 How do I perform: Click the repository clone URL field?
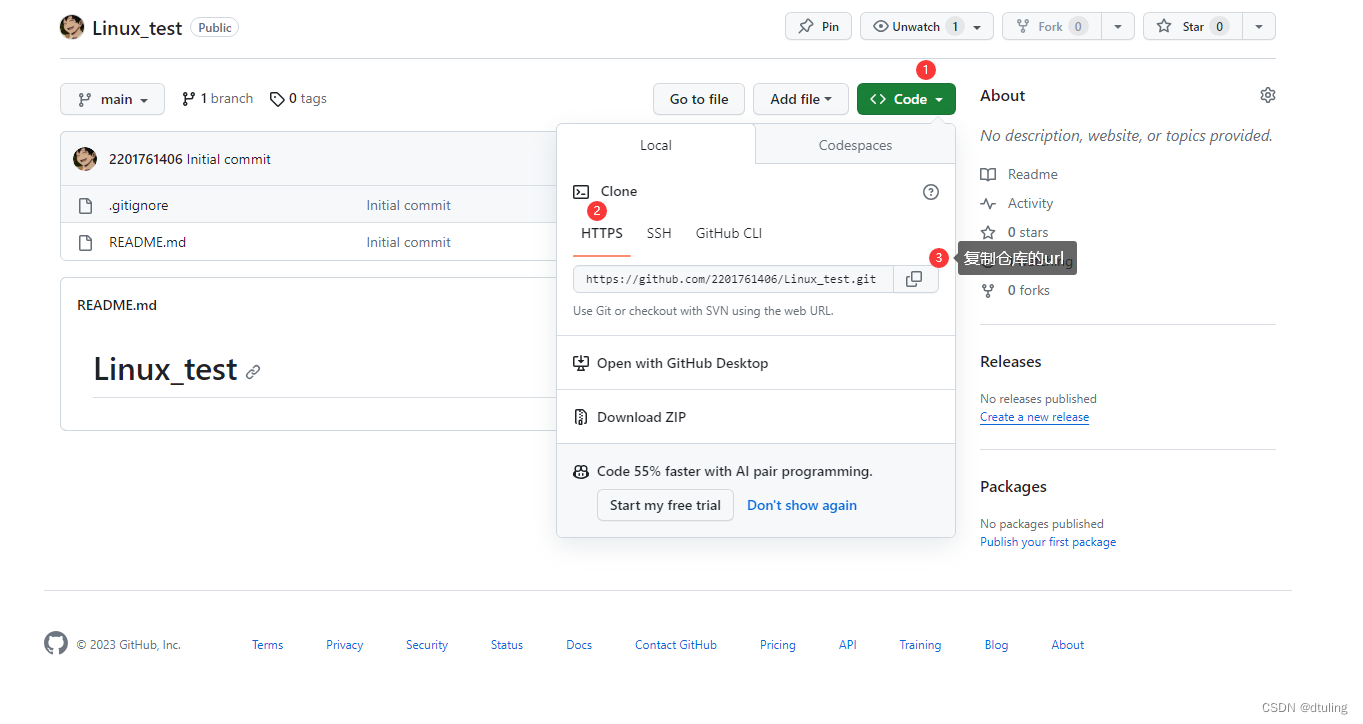click(x=733, y=279)
